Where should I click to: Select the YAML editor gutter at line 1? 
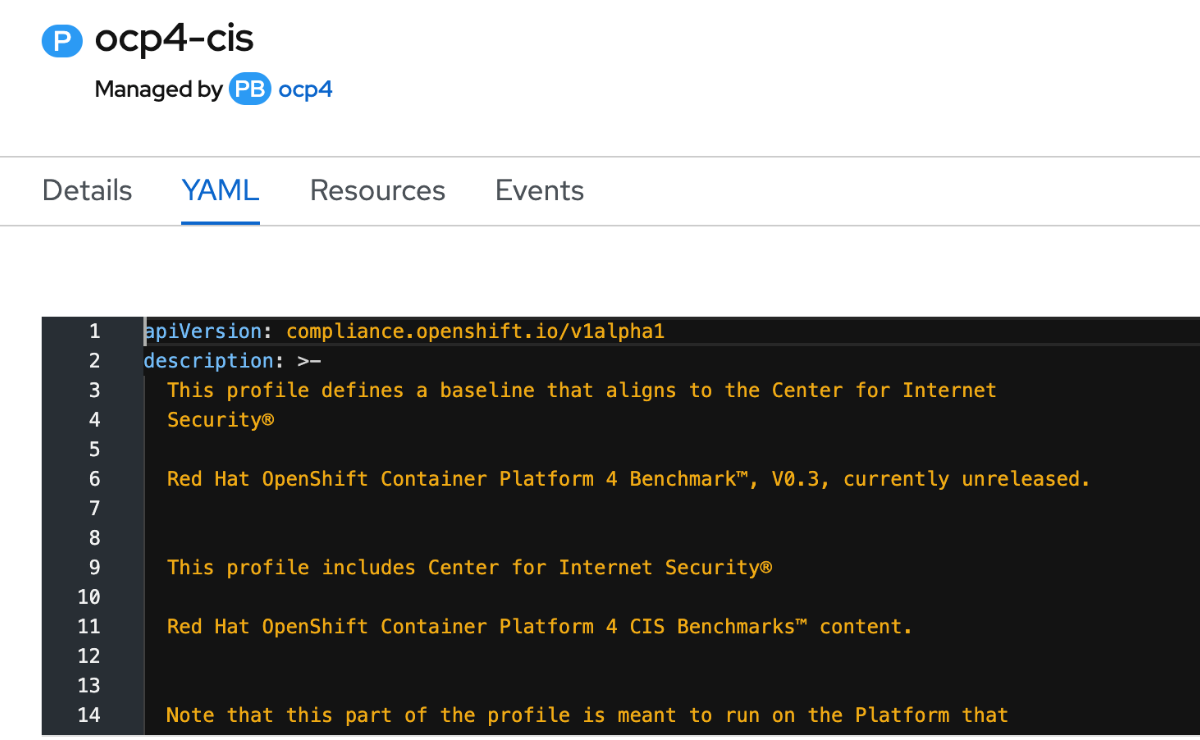pos(94,331)
